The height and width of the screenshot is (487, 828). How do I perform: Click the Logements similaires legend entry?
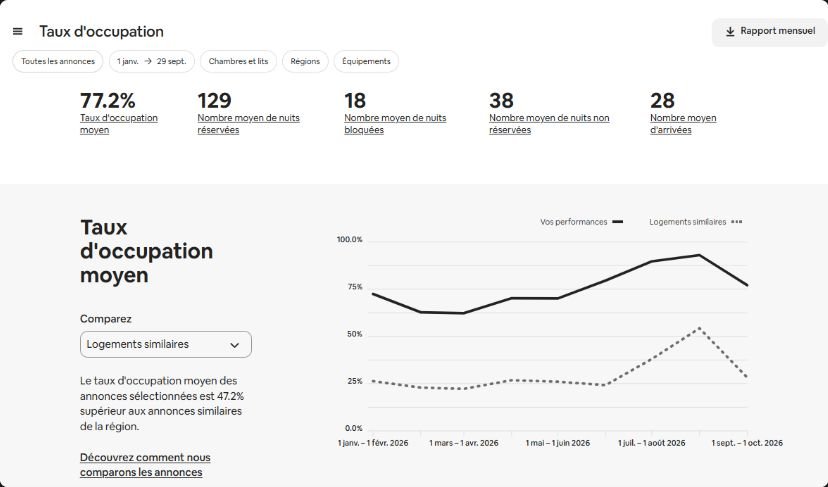point(695,222)
